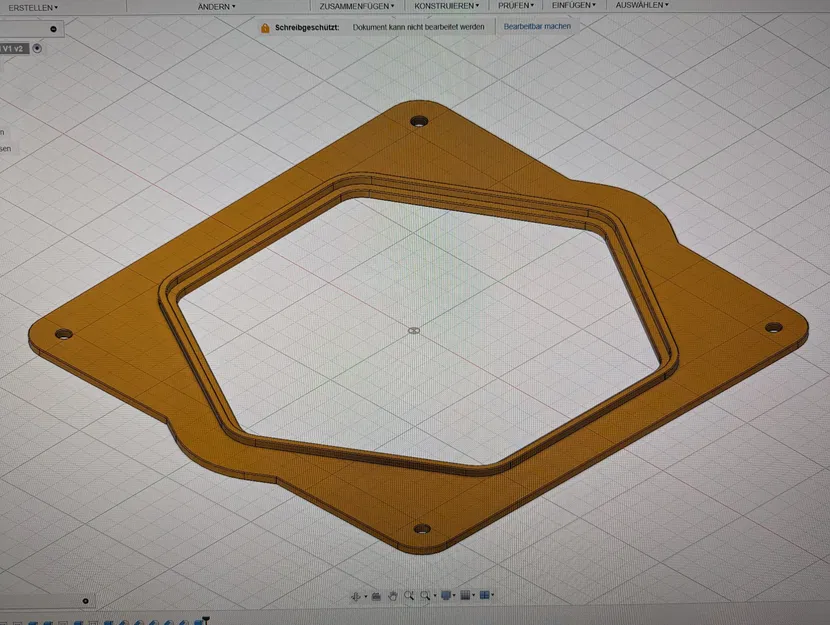Open the Display Settings dropdown arrow

(455, 596)
